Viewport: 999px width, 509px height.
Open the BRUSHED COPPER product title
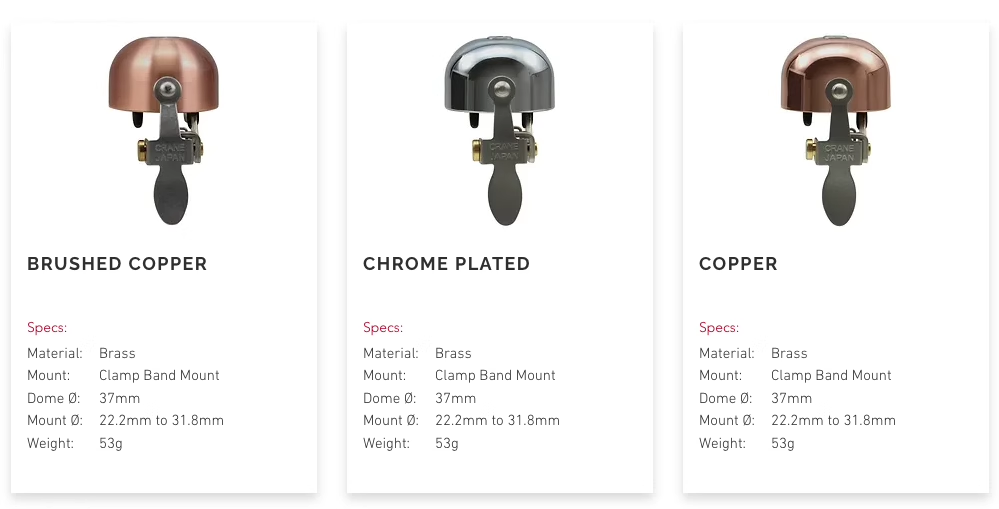pos(117,264)
